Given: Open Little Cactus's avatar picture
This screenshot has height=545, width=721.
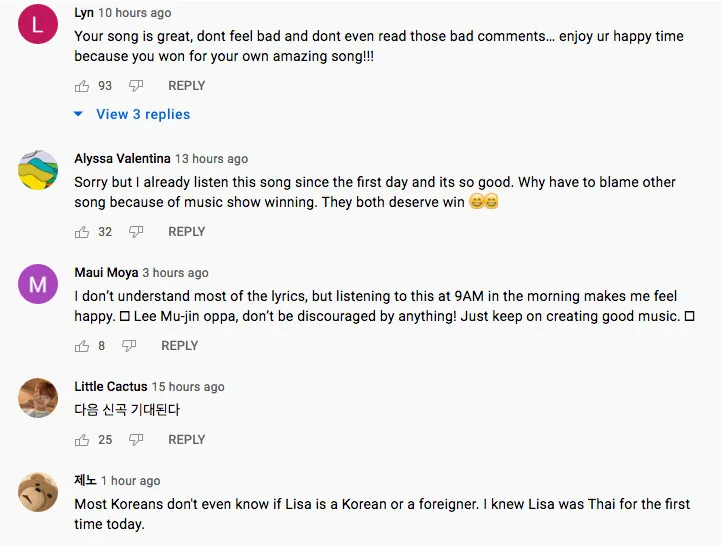Looking at the screenshot, I should (x=38, y=399).
